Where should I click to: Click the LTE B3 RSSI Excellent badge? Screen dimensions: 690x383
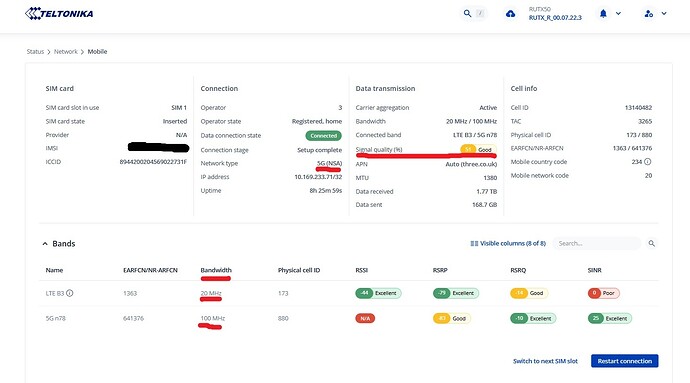378,293
